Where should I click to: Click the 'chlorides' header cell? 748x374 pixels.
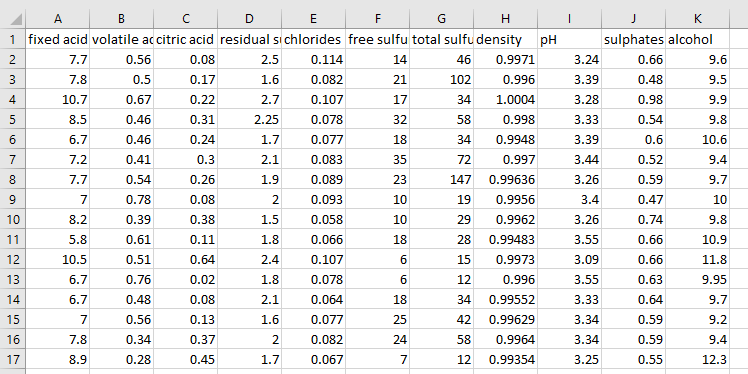[313, 39]
